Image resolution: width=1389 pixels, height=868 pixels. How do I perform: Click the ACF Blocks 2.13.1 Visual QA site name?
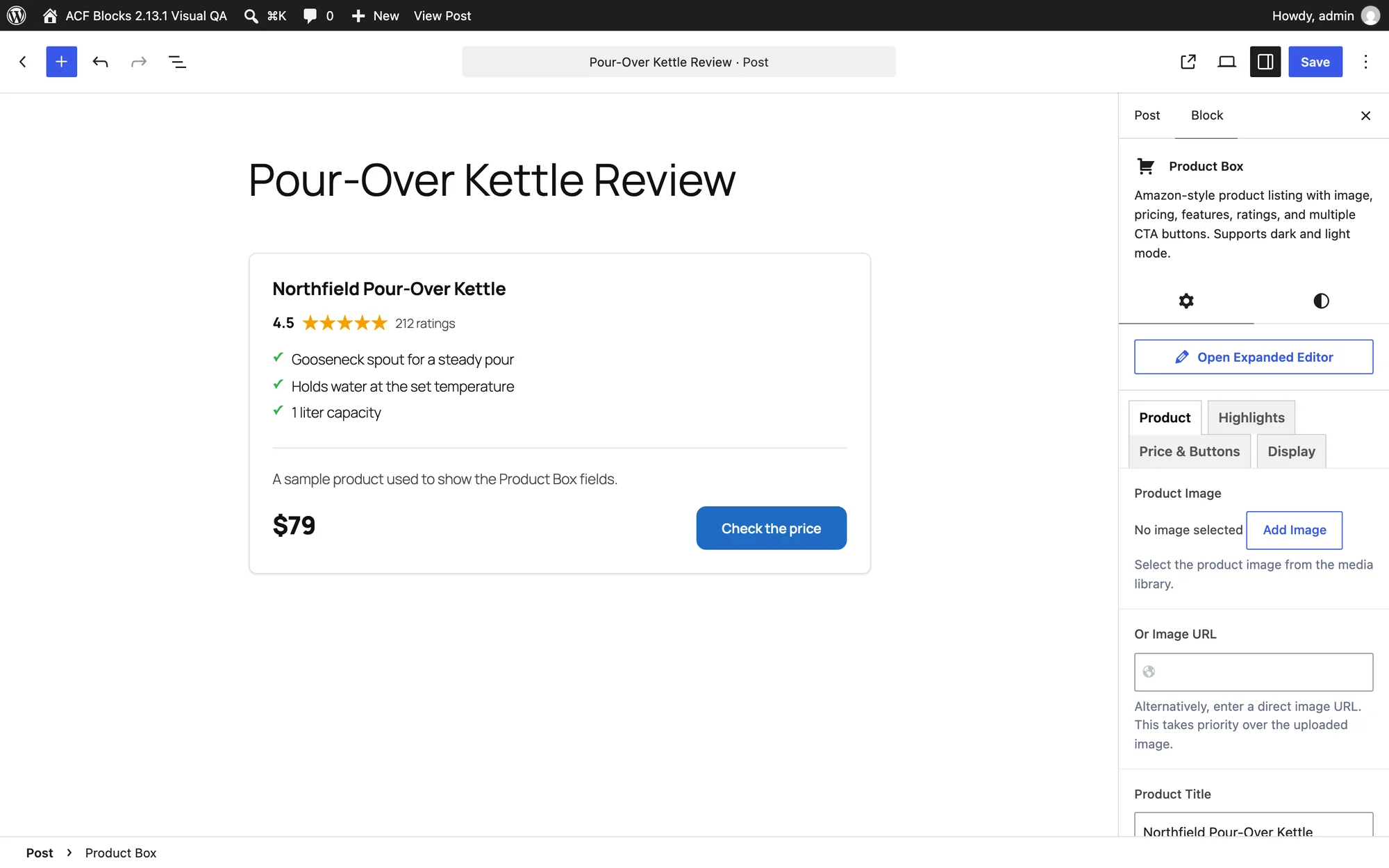pos(146,15)
